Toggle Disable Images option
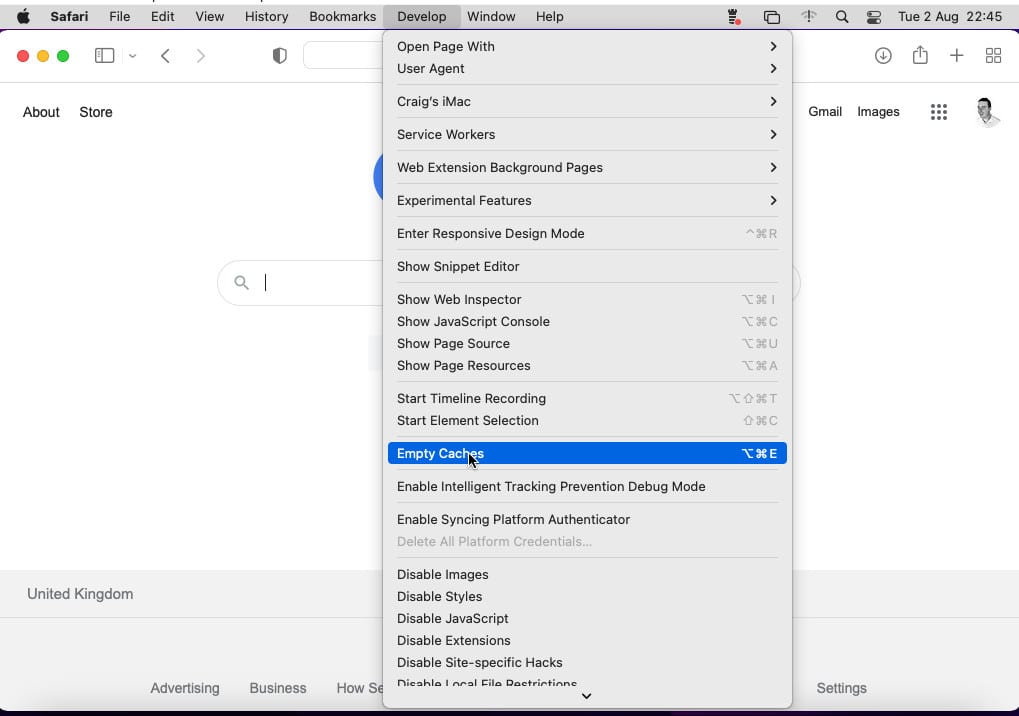1019x716 pixels. coord(587,574)
